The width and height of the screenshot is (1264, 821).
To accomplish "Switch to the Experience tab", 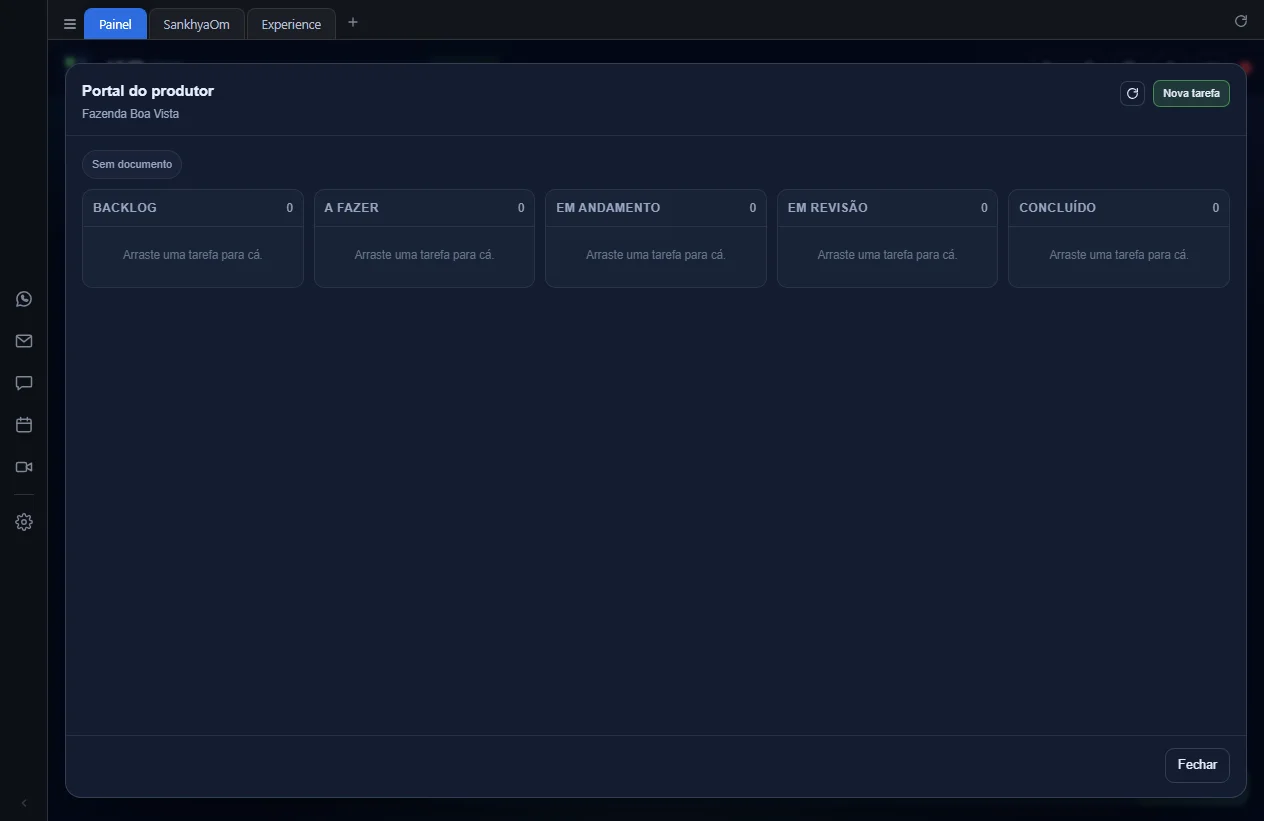I will (x=291, y=24).
